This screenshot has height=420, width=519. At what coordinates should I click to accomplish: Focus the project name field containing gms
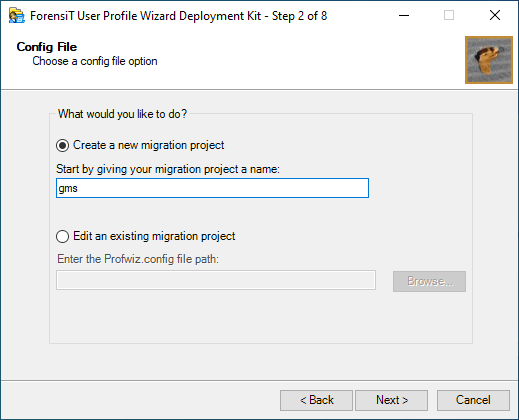212,188
